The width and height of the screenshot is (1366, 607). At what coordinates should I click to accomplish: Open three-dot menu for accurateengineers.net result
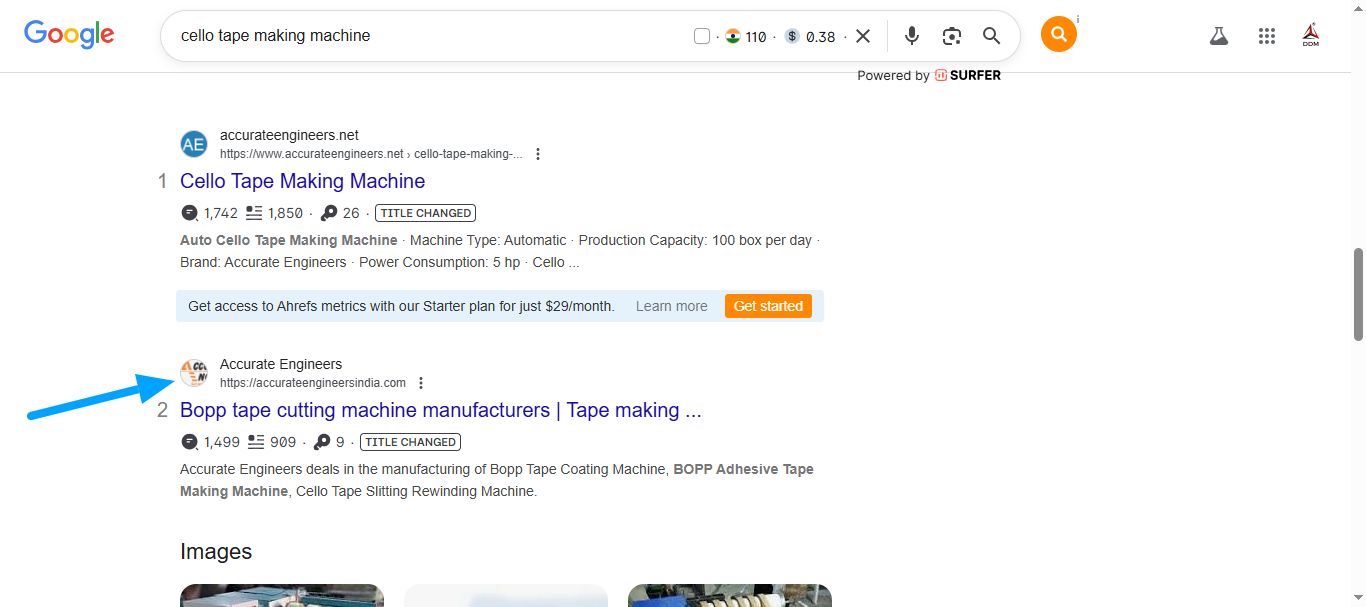(x=538, y=154)
